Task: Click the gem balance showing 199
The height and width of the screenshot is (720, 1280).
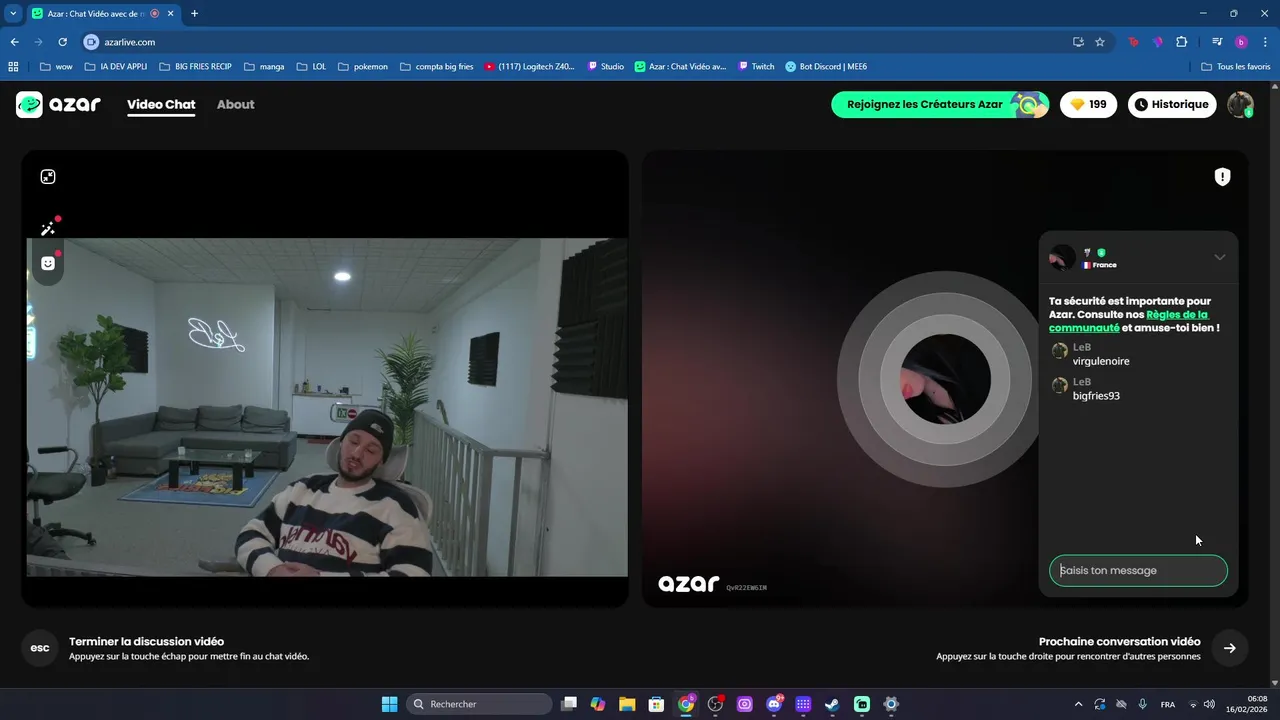Action: [1088, 104]
